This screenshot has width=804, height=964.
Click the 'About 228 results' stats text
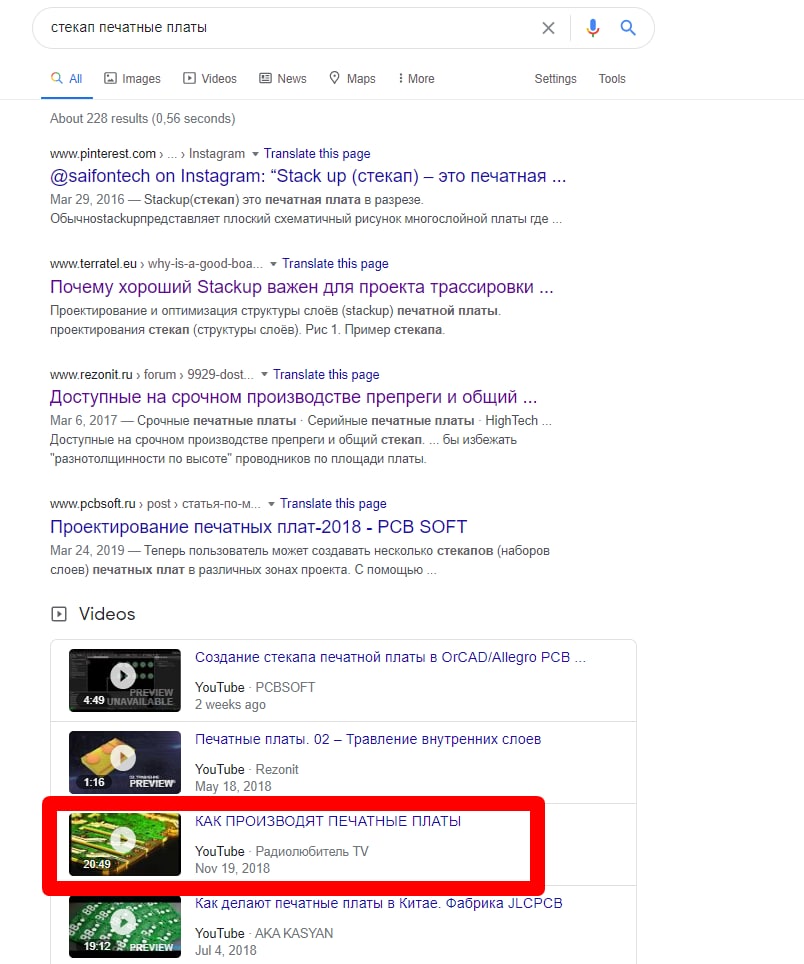pos(143,119)
